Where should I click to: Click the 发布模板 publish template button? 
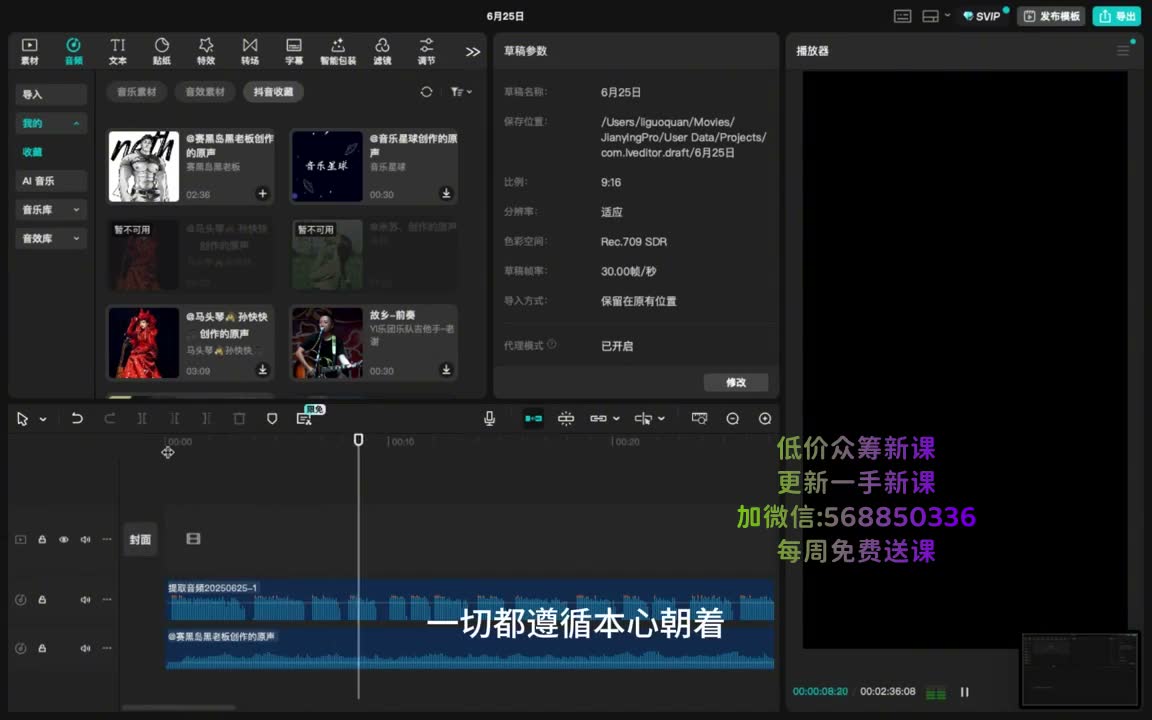point(1051,15)
